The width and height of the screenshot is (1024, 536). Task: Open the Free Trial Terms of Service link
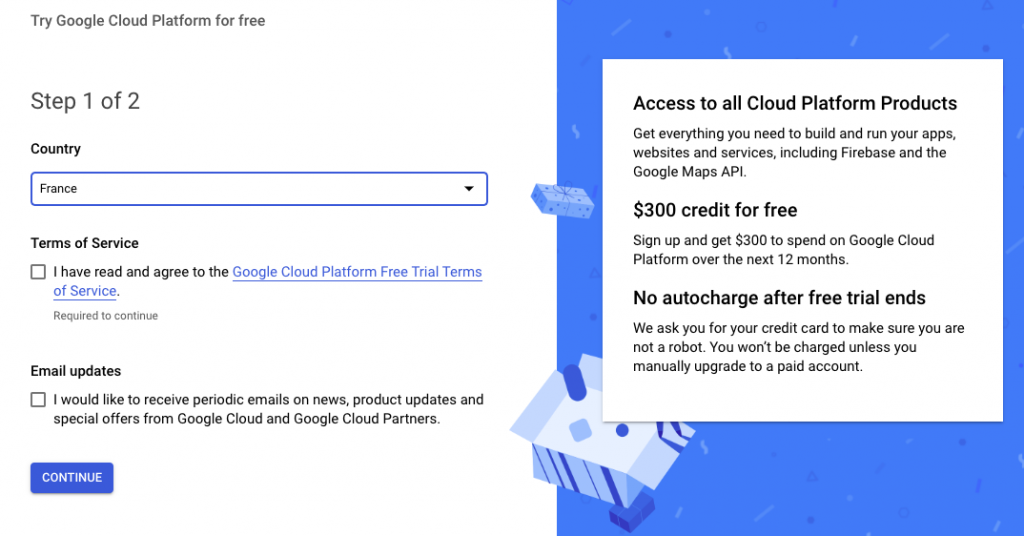pyautogui.click(x=357, y=272)
